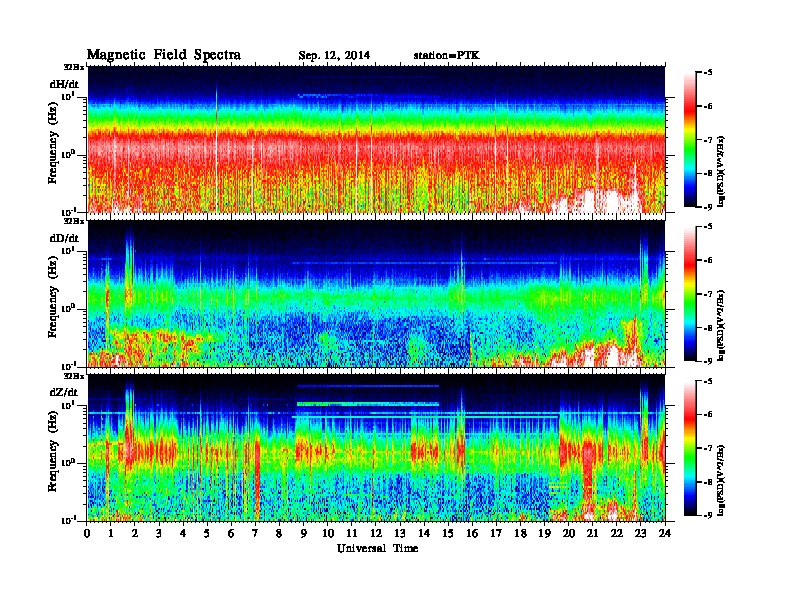Image resolution: width=792 pixels, height=612 pixels.
Task: Click the 10^1 frequency tick of dD/dt panel
Action: tap(68, 250)
